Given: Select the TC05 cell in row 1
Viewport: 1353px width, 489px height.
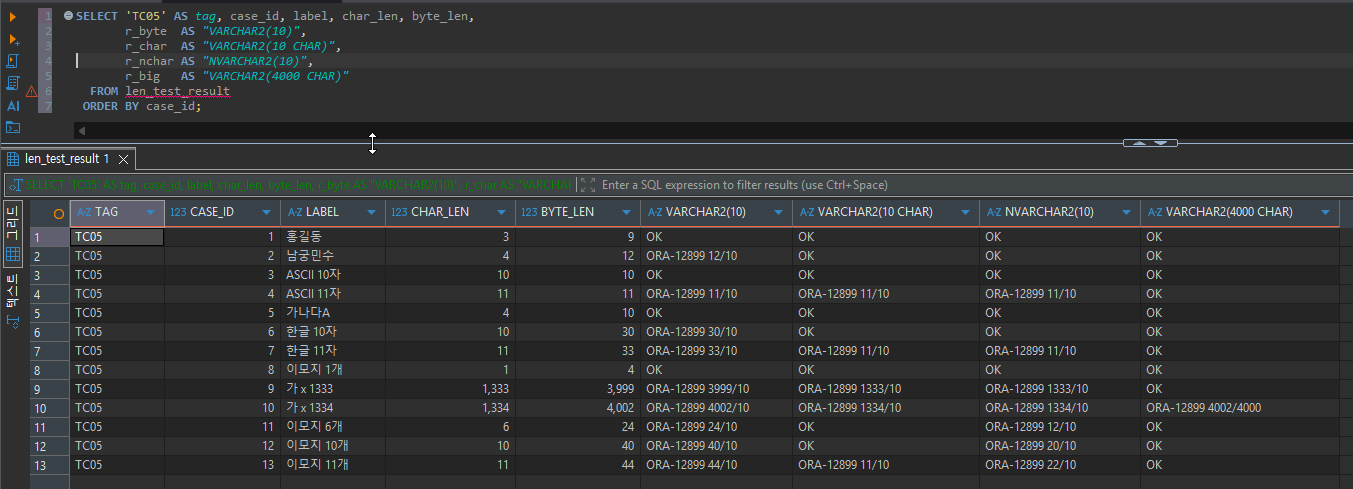Looking at the screenshot, I should (x=116, y=237).
